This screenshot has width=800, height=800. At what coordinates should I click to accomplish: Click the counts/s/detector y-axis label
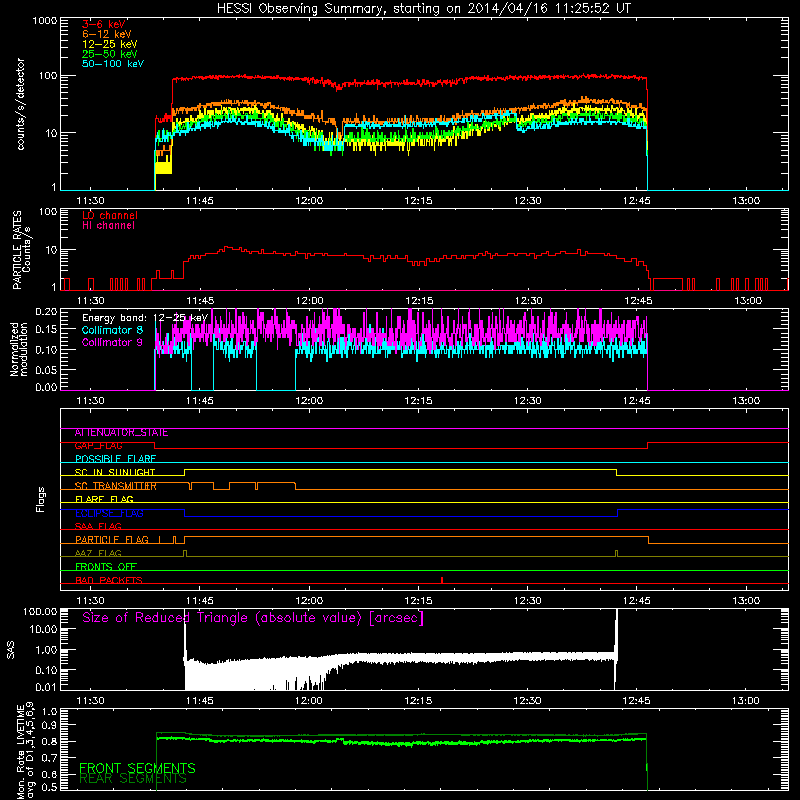coord(21,105)
